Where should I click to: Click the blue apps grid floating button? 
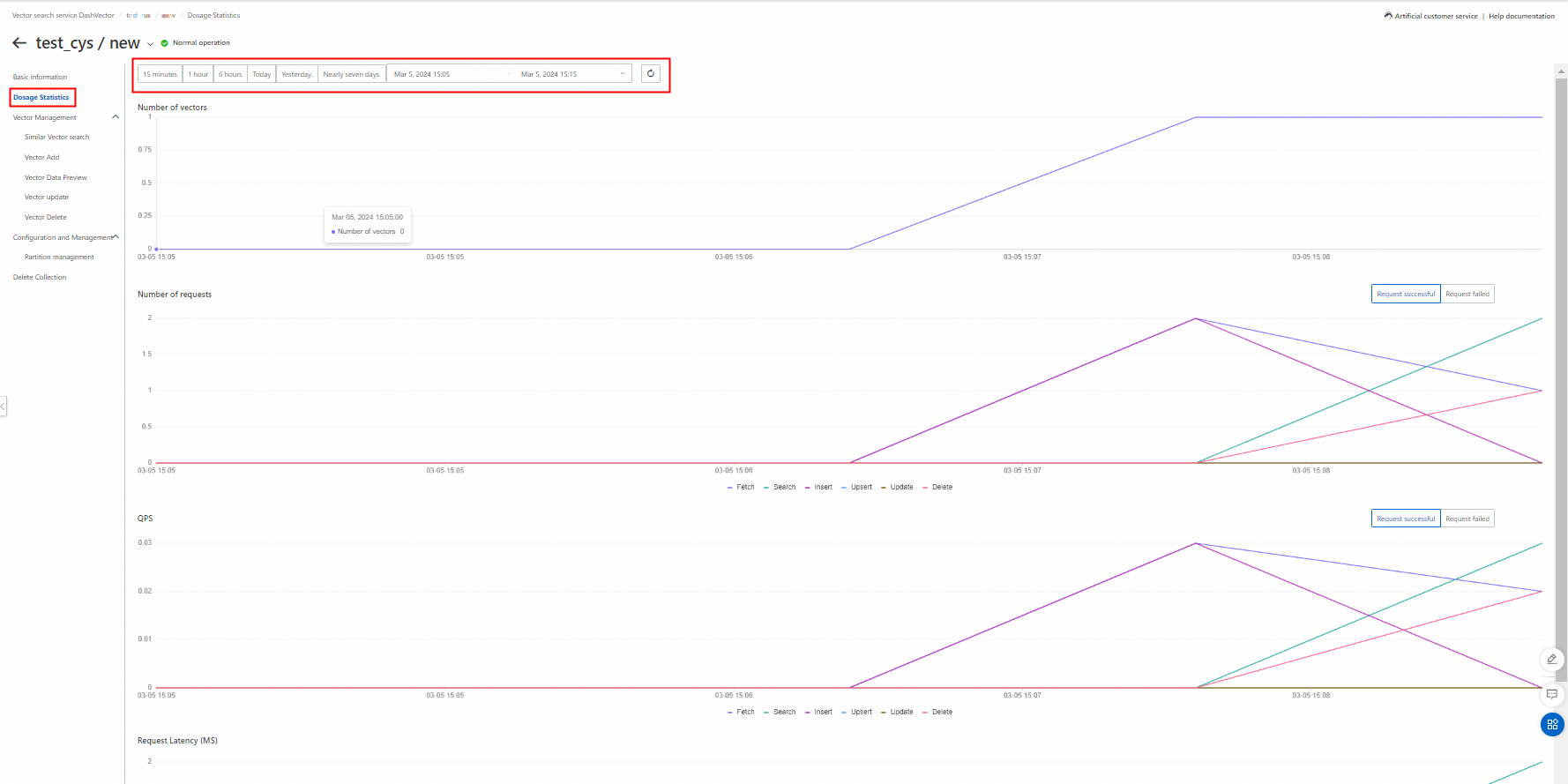1552,724
